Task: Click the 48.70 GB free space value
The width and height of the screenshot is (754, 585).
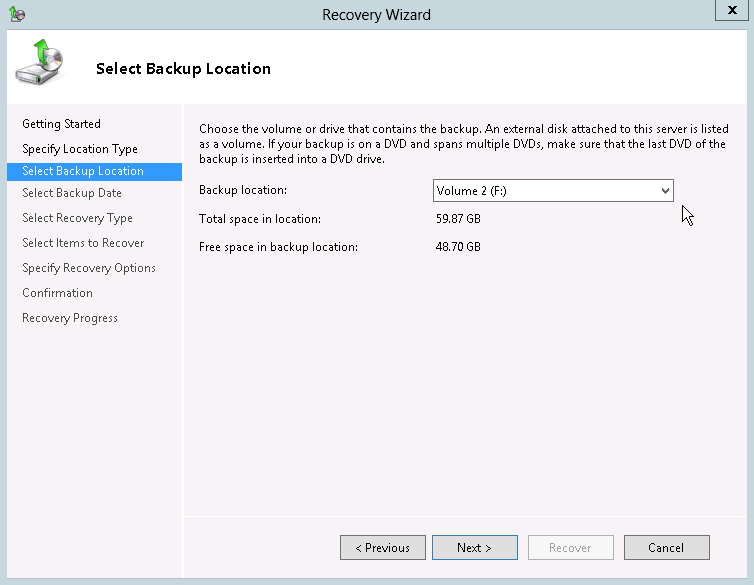Action: pyautogui.click(x=458, y=246)
